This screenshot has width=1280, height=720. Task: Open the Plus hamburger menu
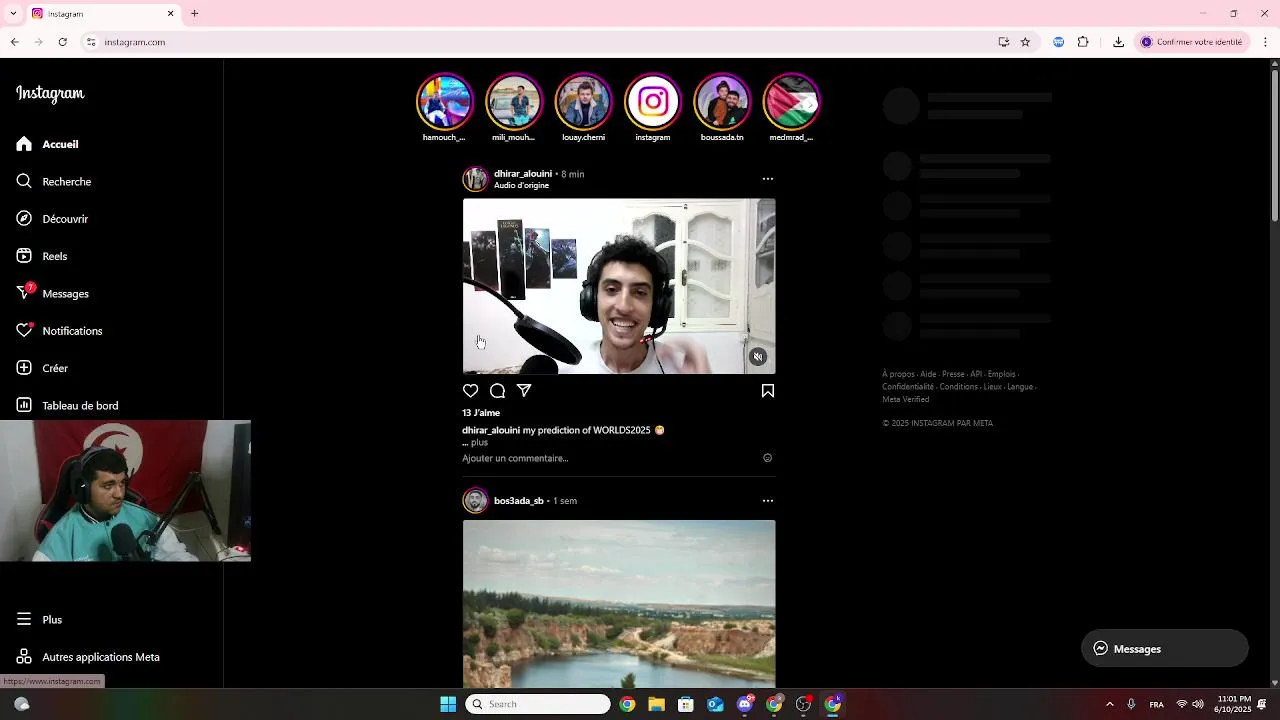pos(39,620)
